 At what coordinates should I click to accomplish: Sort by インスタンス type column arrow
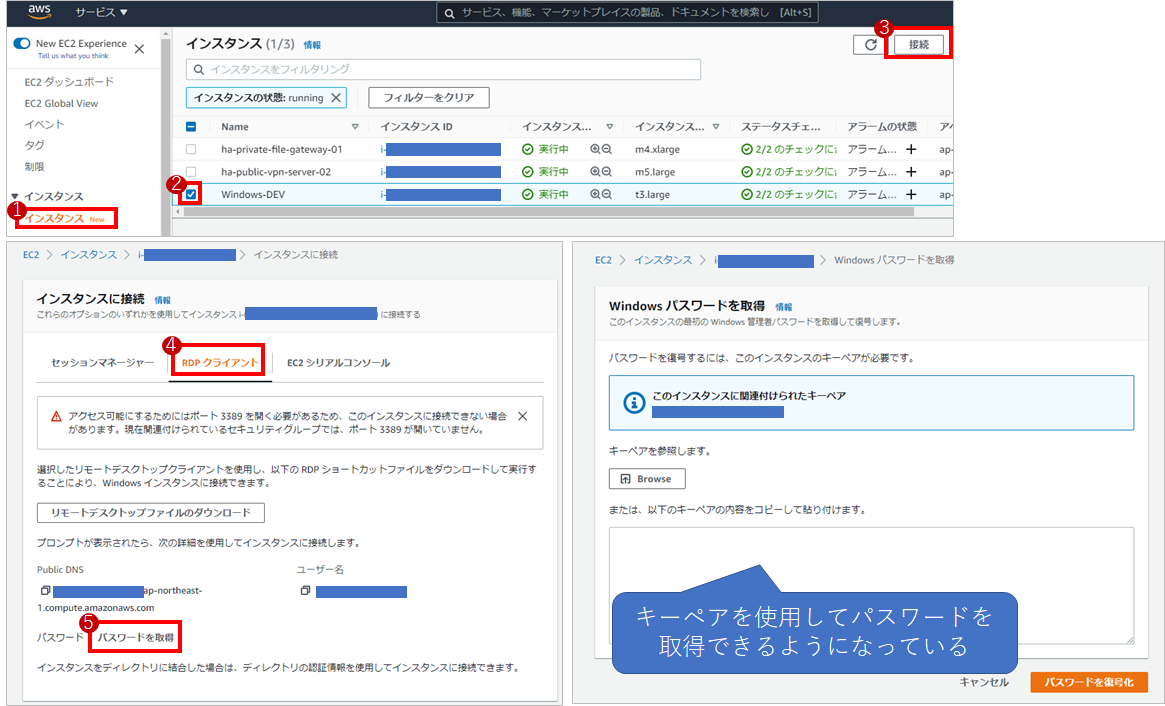tap(715, 127)
